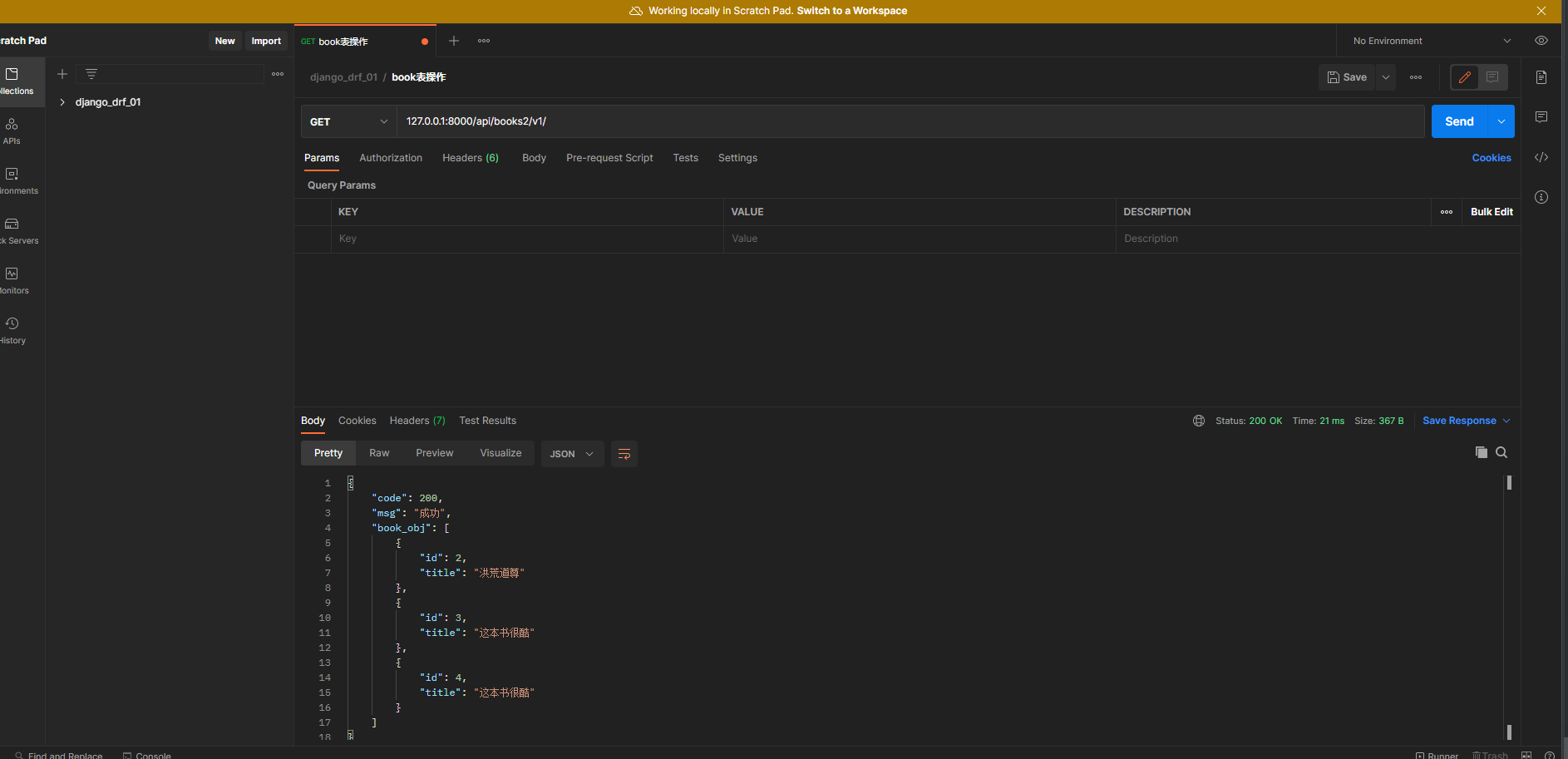Open the JSON format dropdown
The image size is (1568, 759).
(572, 454)
